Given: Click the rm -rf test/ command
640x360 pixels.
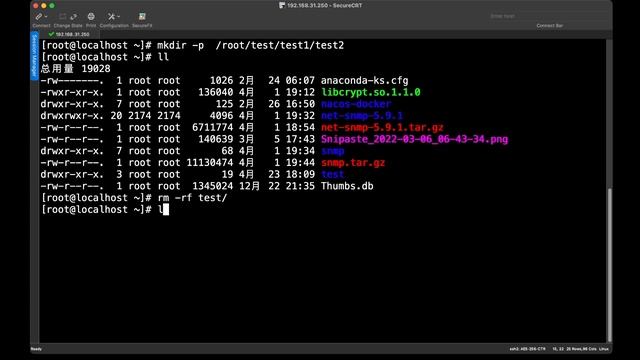Looking at the screenshot, I should coord(192,198).
